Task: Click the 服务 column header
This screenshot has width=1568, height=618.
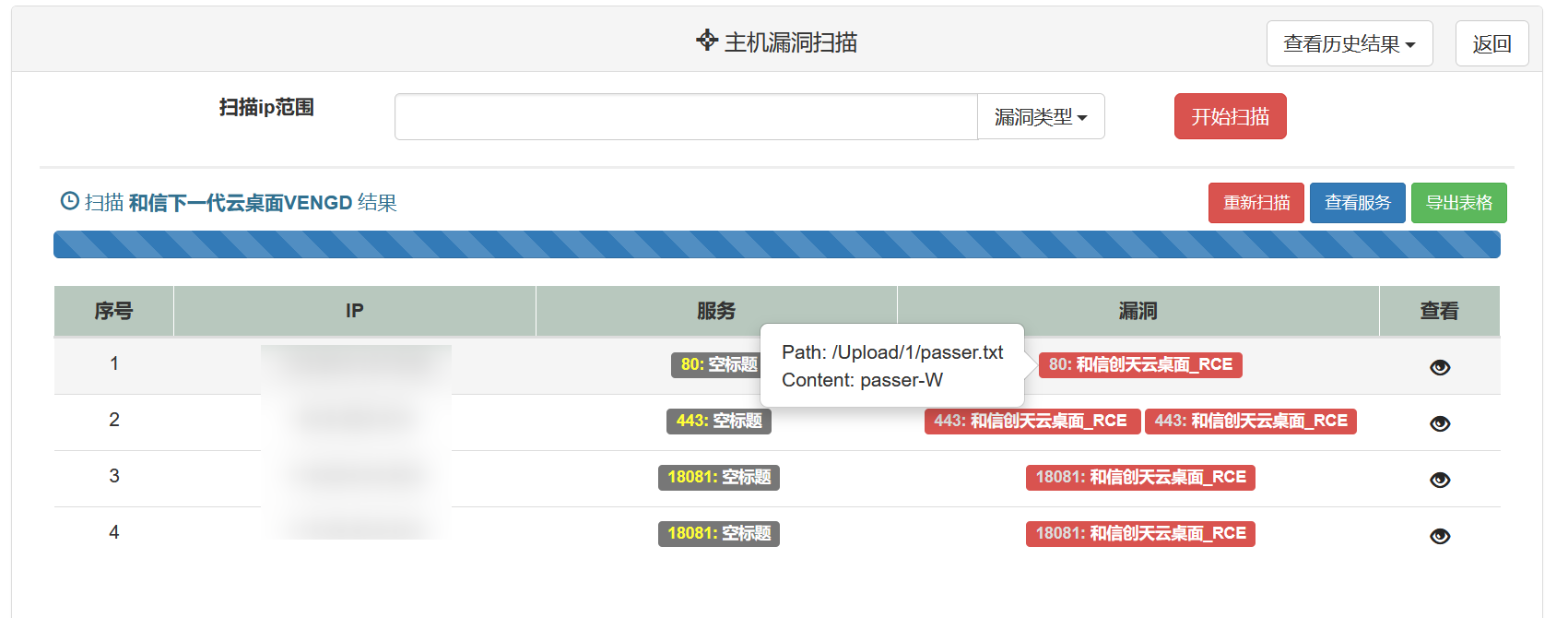Action: (x=716, y=311)
